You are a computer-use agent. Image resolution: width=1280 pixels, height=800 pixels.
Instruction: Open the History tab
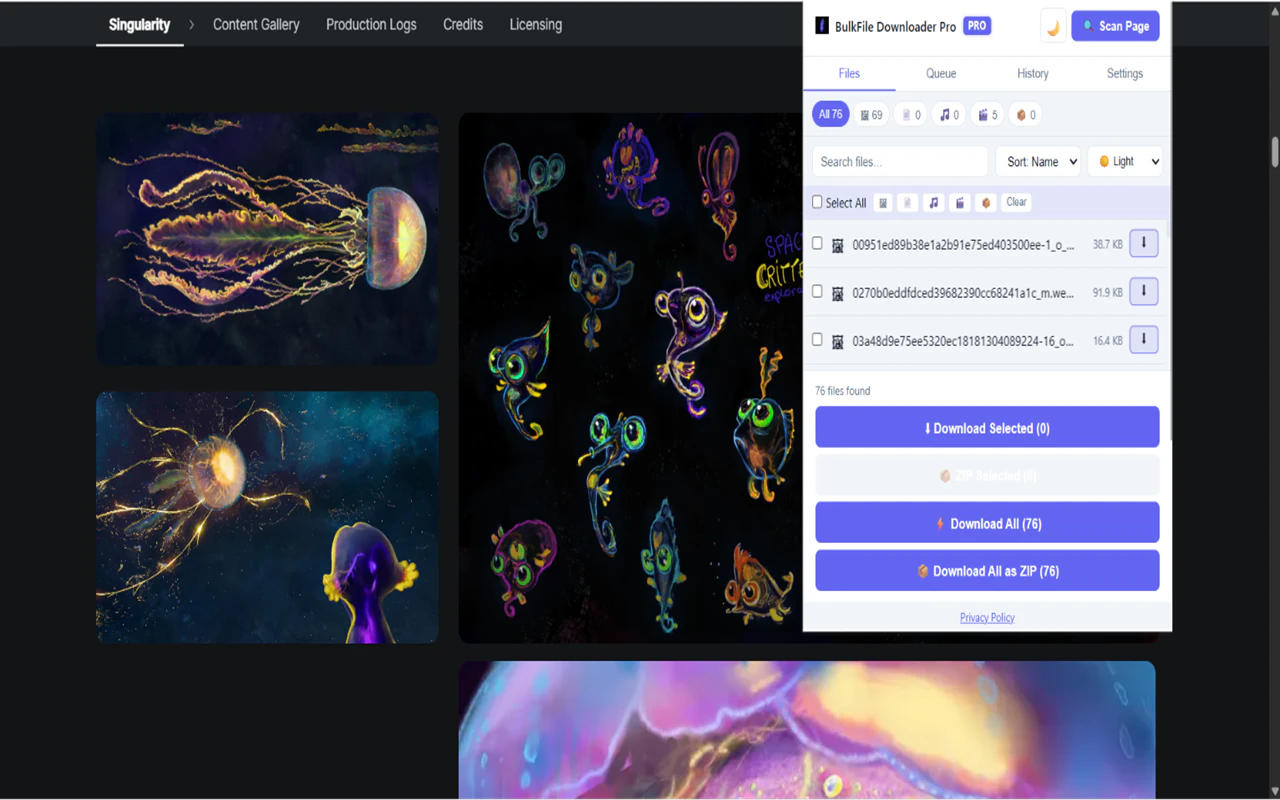[1033, 73]
